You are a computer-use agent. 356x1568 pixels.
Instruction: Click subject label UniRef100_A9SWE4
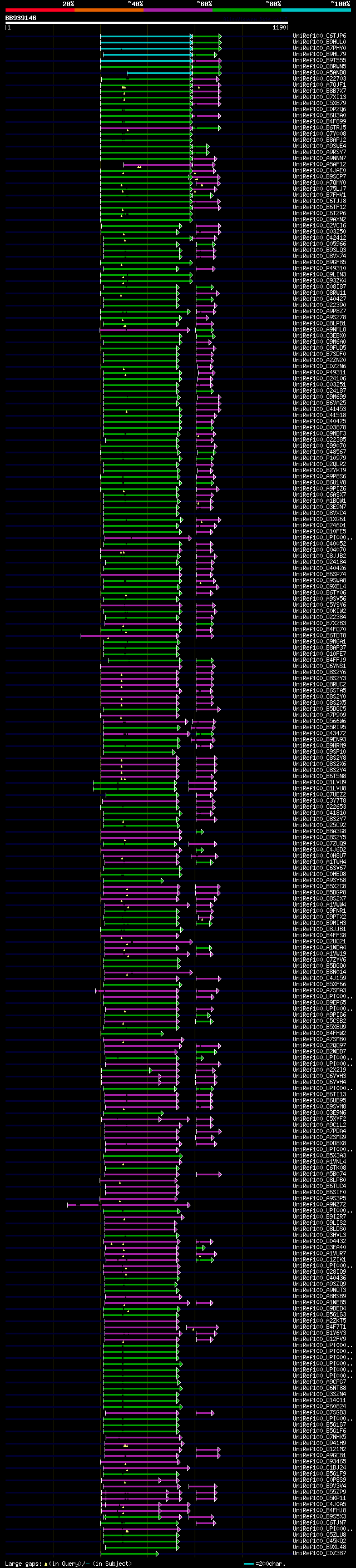pos(319,146)
